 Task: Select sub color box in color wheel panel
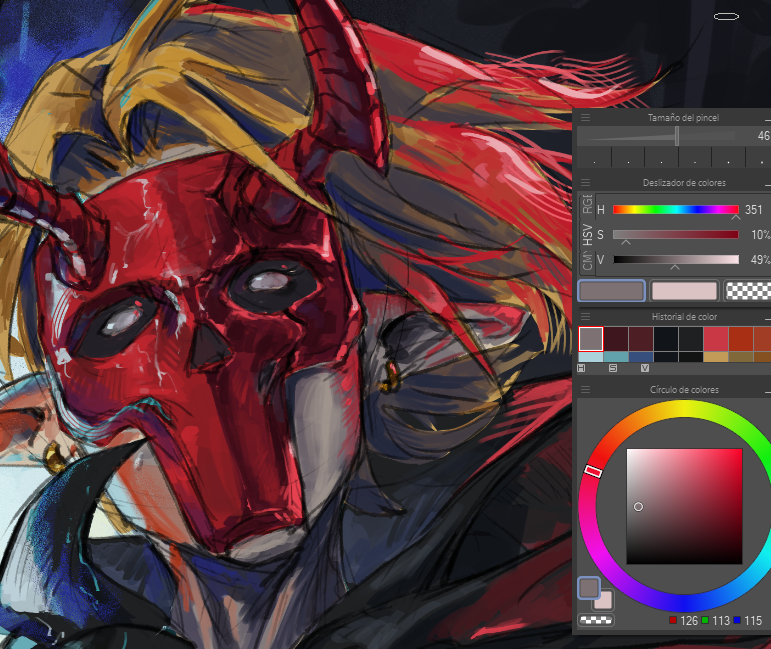click(x=605, y=601)
